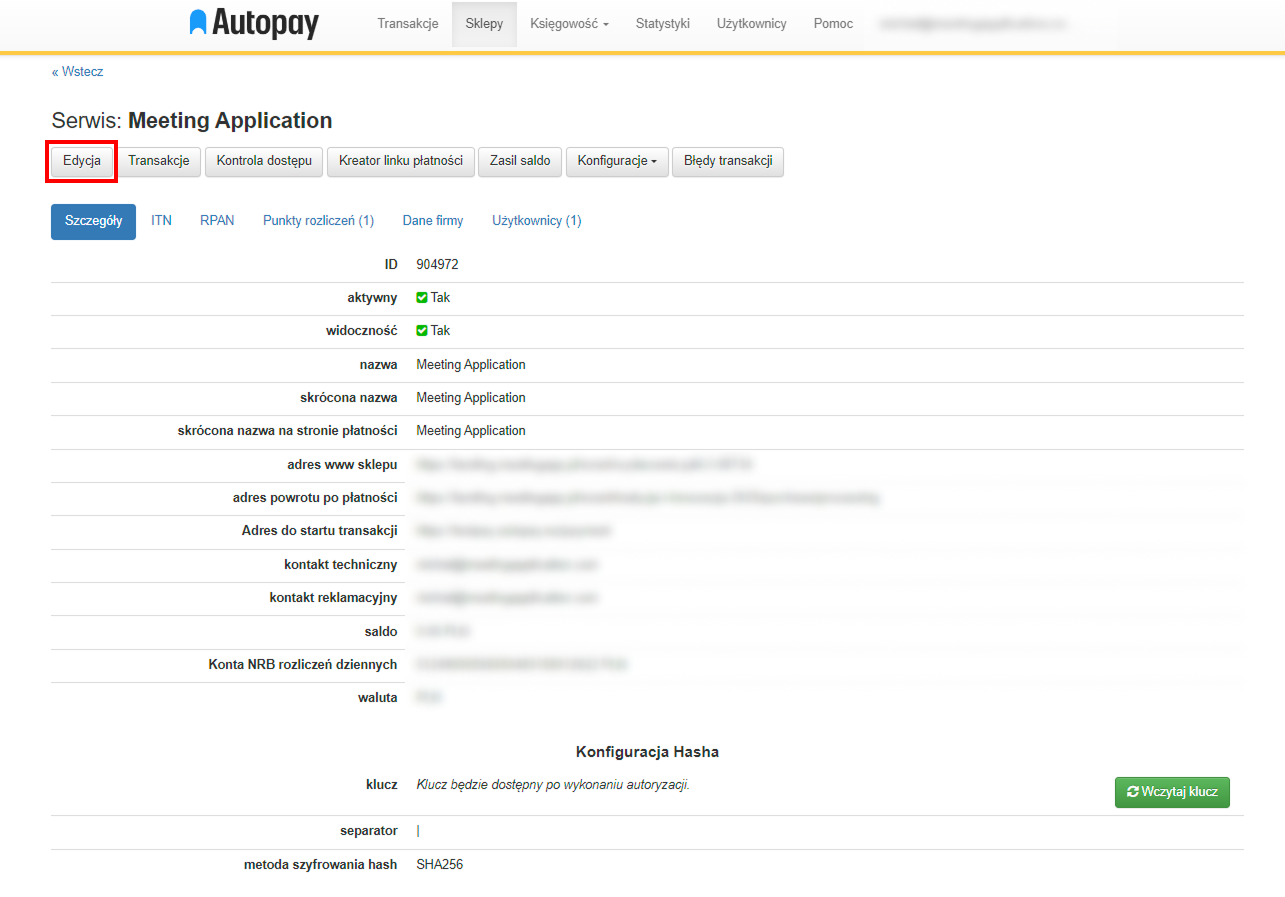This screenshot has height=897, width=1285.
Task: Click the 'Konta NRB rozliczeń dziennych' label
Action: (303, 664)
